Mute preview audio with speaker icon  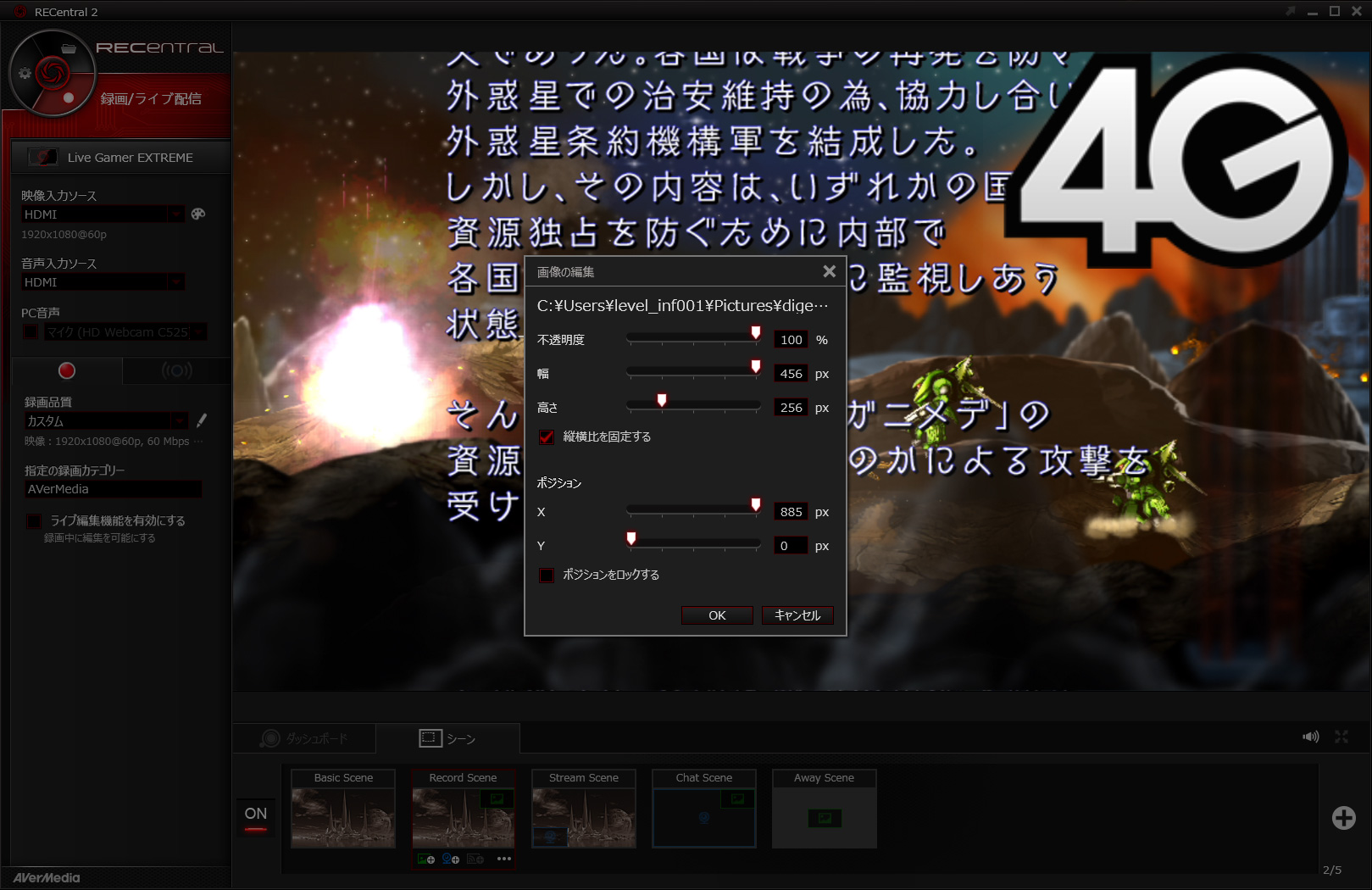1311,737
